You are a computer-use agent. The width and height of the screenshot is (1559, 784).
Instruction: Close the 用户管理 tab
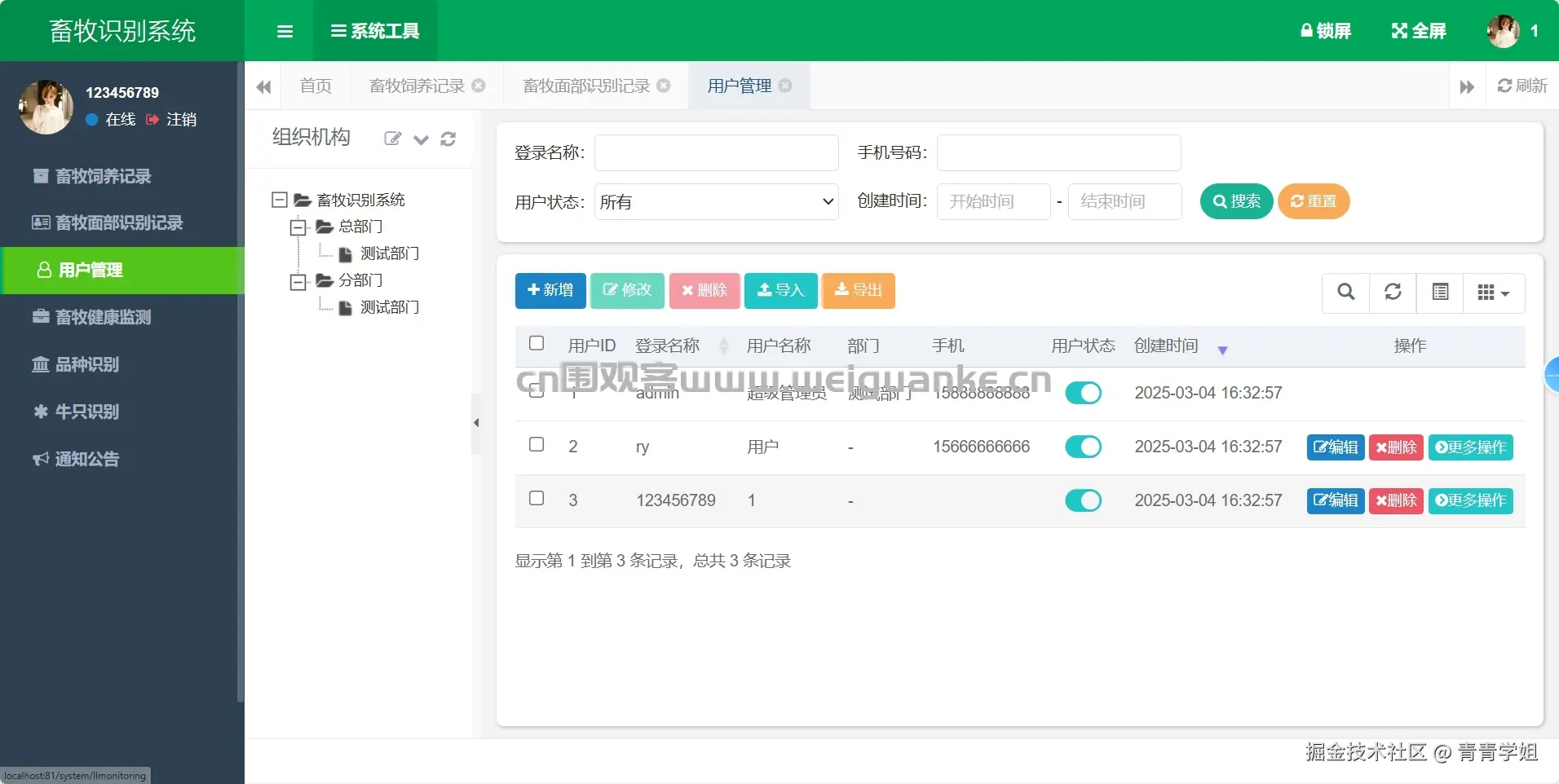coord(785,86)
